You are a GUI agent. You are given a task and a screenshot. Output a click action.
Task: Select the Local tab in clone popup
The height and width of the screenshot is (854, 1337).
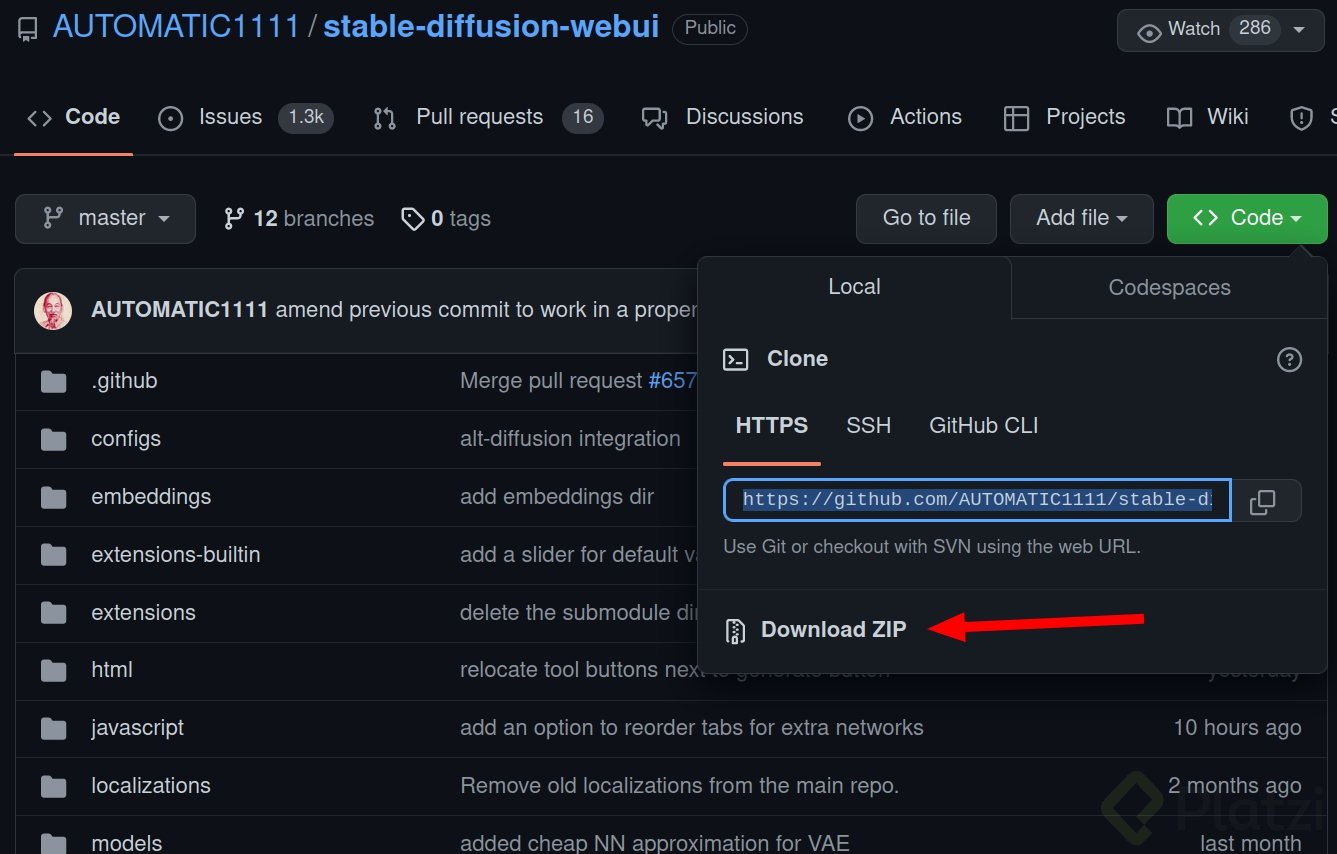tap(854, 288)
